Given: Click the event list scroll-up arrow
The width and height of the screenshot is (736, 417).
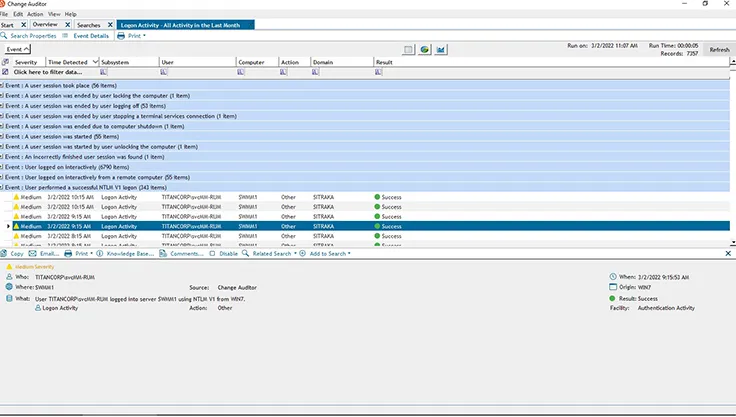Looking at the screenshot, I should pos(733,62).
